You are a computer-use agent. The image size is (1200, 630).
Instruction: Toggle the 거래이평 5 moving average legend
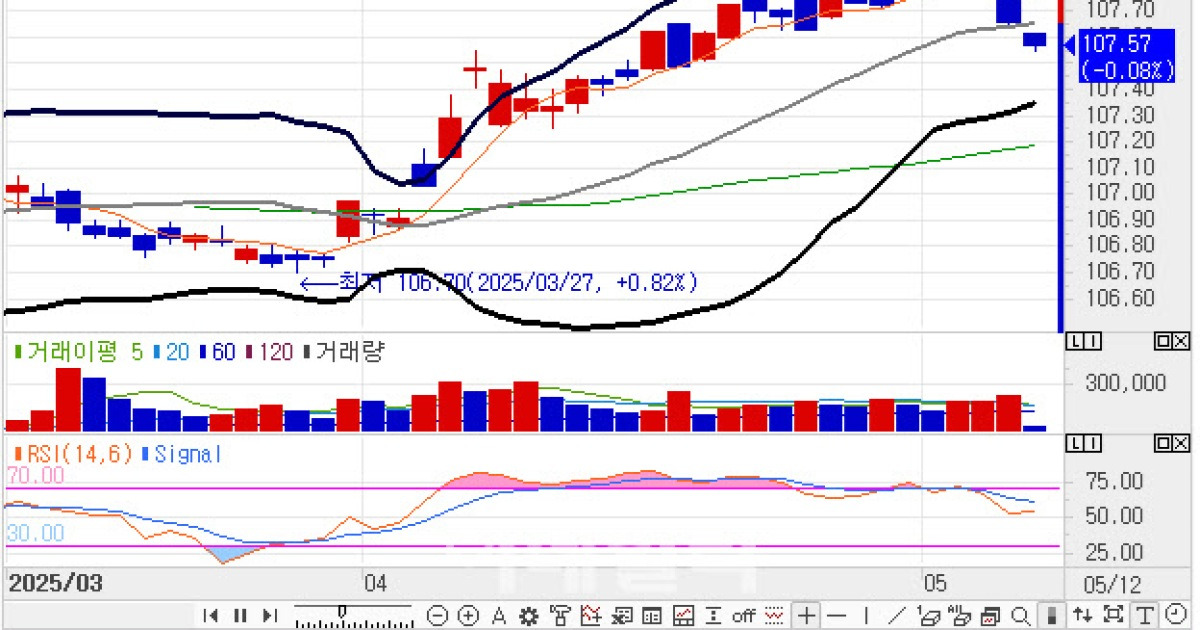click(78, 351)
